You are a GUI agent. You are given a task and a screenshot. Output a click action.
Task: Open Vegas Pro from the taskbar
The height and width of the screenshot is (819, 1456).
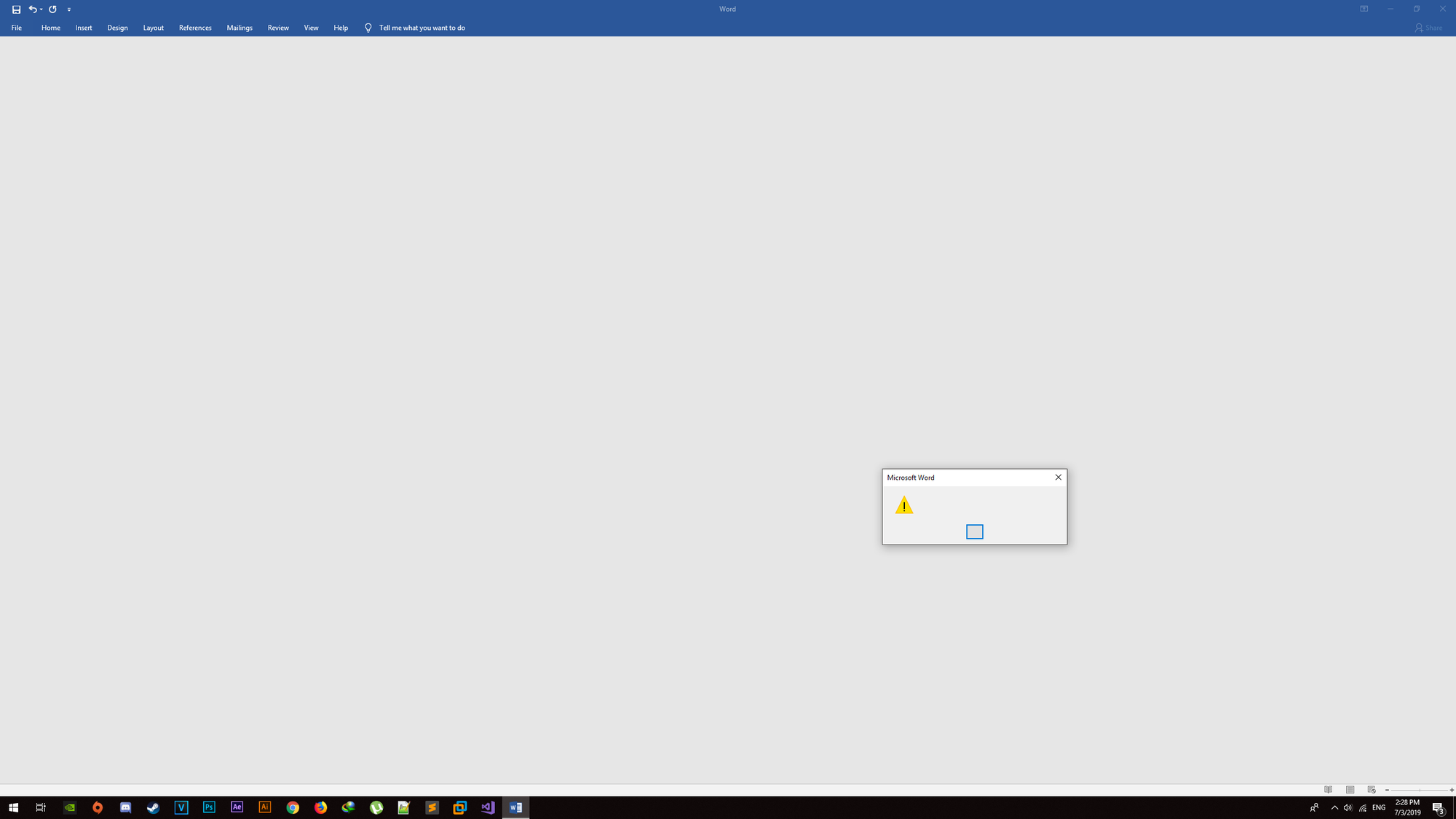point(181,807)
